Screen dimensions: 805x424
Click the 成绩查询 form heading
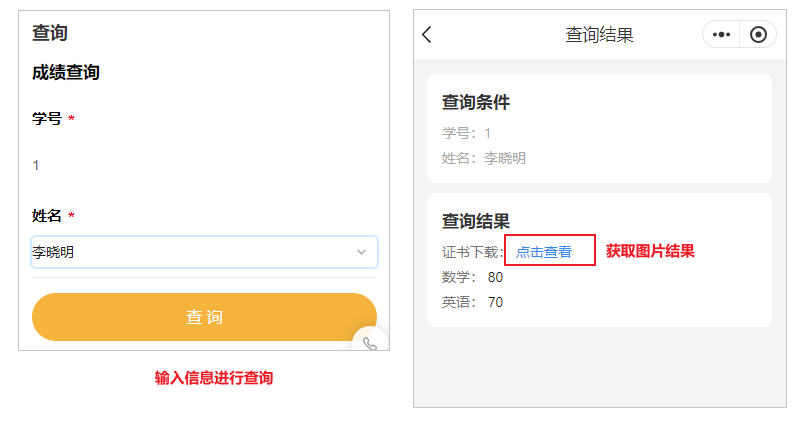tap(66, 72)
